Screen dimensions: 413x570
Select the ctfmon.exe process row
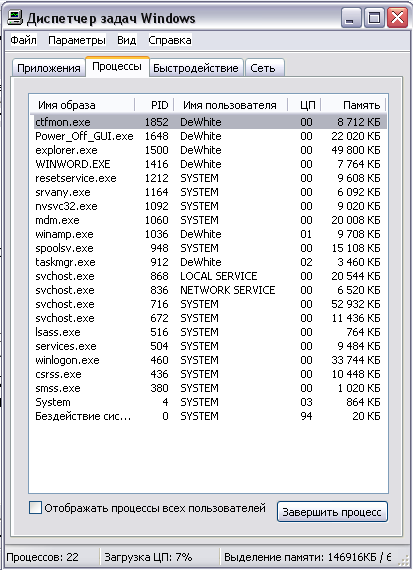210,122
